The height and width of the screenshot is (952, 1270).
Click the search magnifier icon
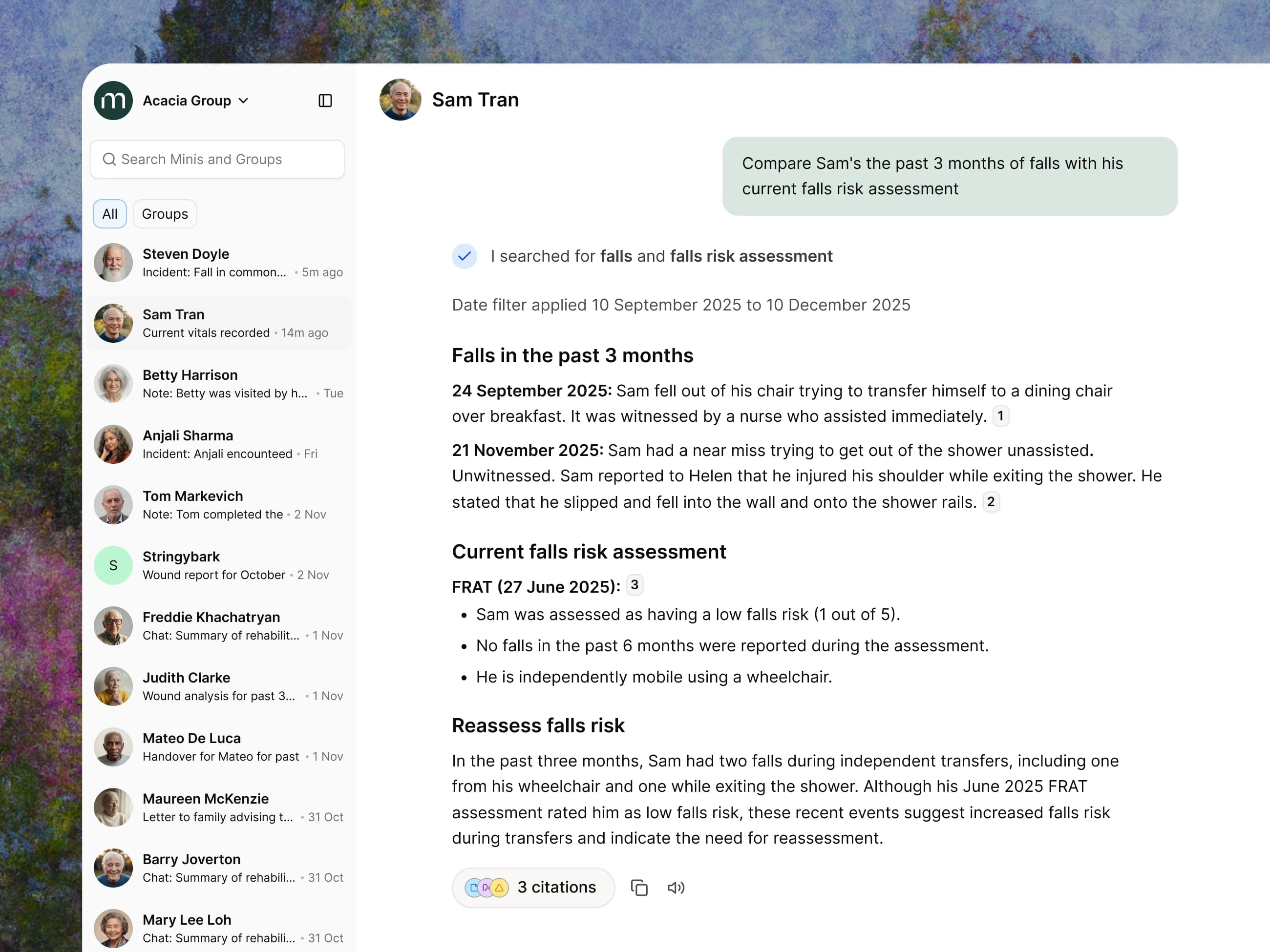[x=109, y=159]
